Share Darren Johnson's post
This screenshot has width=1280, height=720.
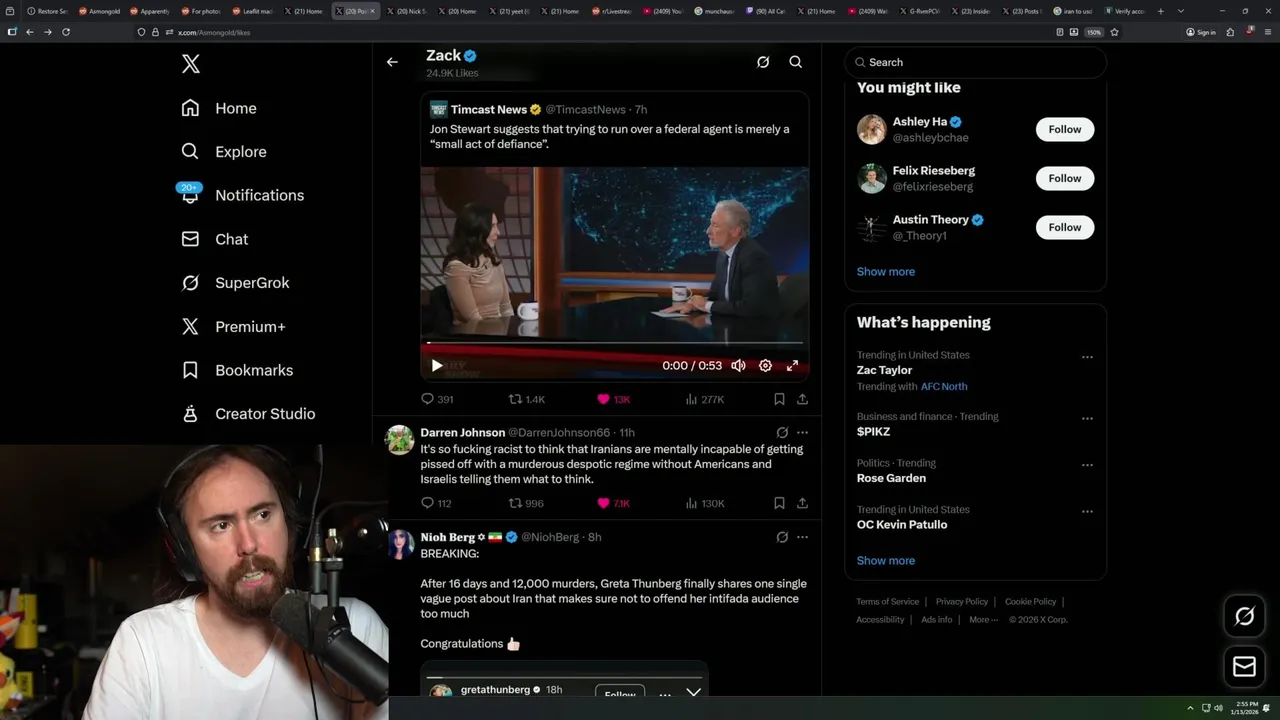tap(802, 503)
